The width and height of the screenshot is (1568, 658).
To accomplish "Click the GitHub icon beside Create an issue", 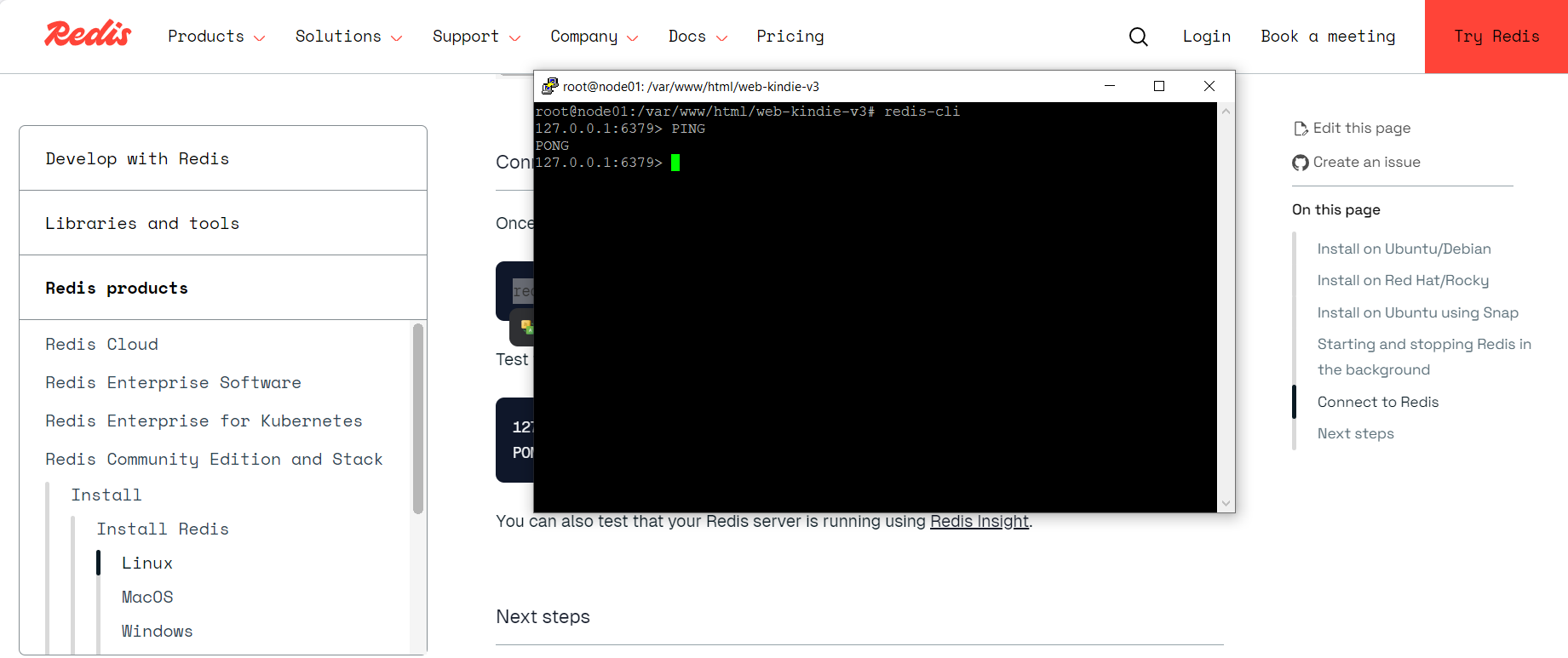I will [x=1301, y=163].
